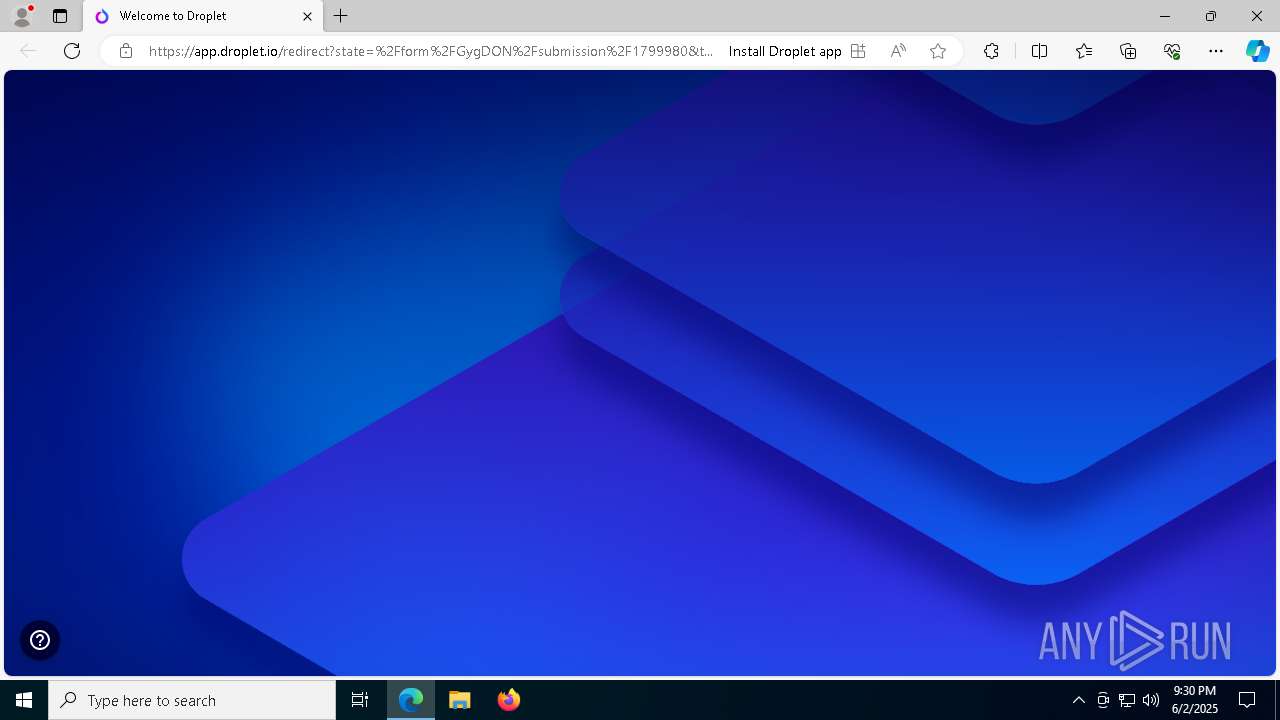The width and height of the screenshot is (1280, 720).
Task: Open the Edge profile icon
Action: tap(22, 16)
